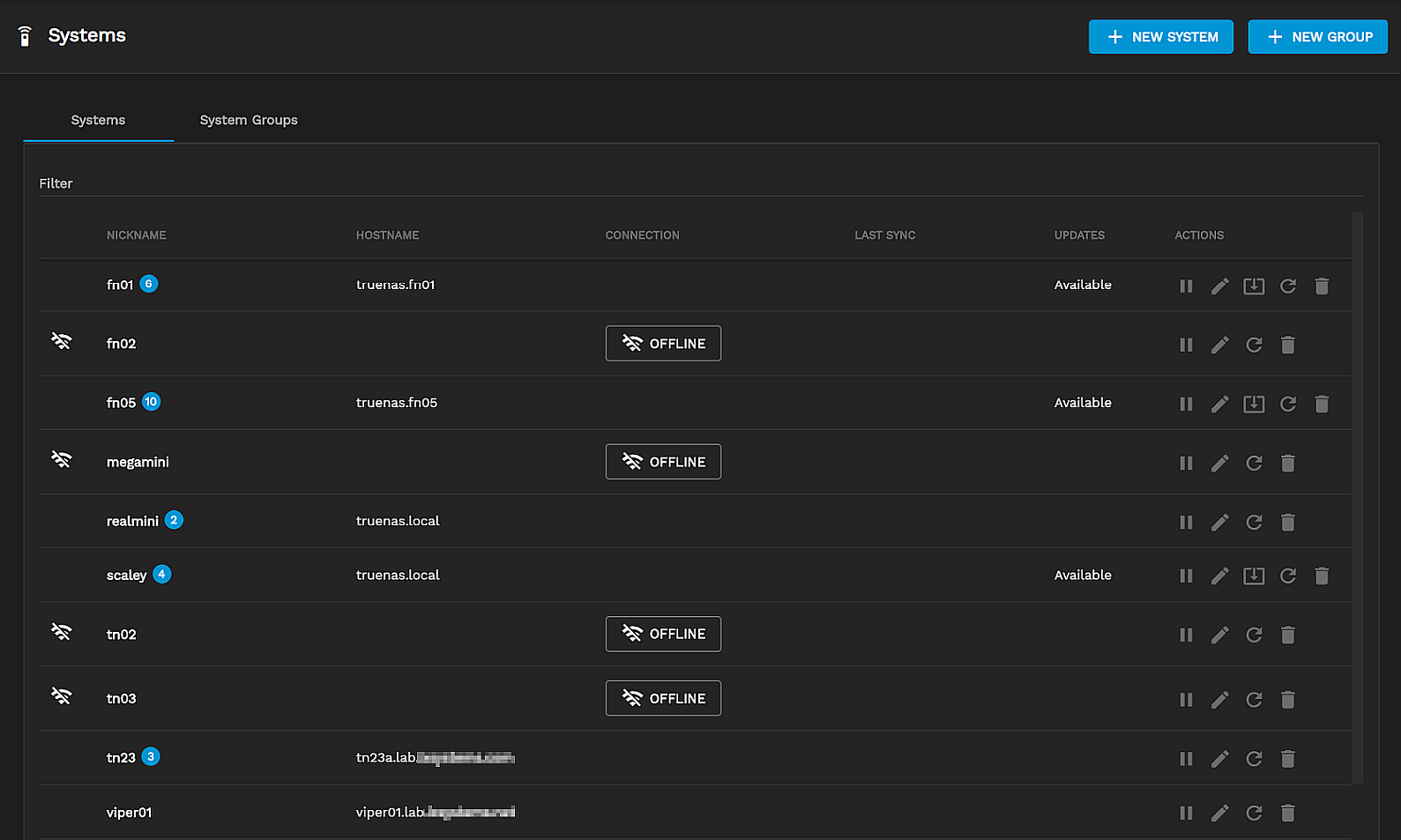
Task: Pause the tn02 system connection
Action: (1186, 635)
